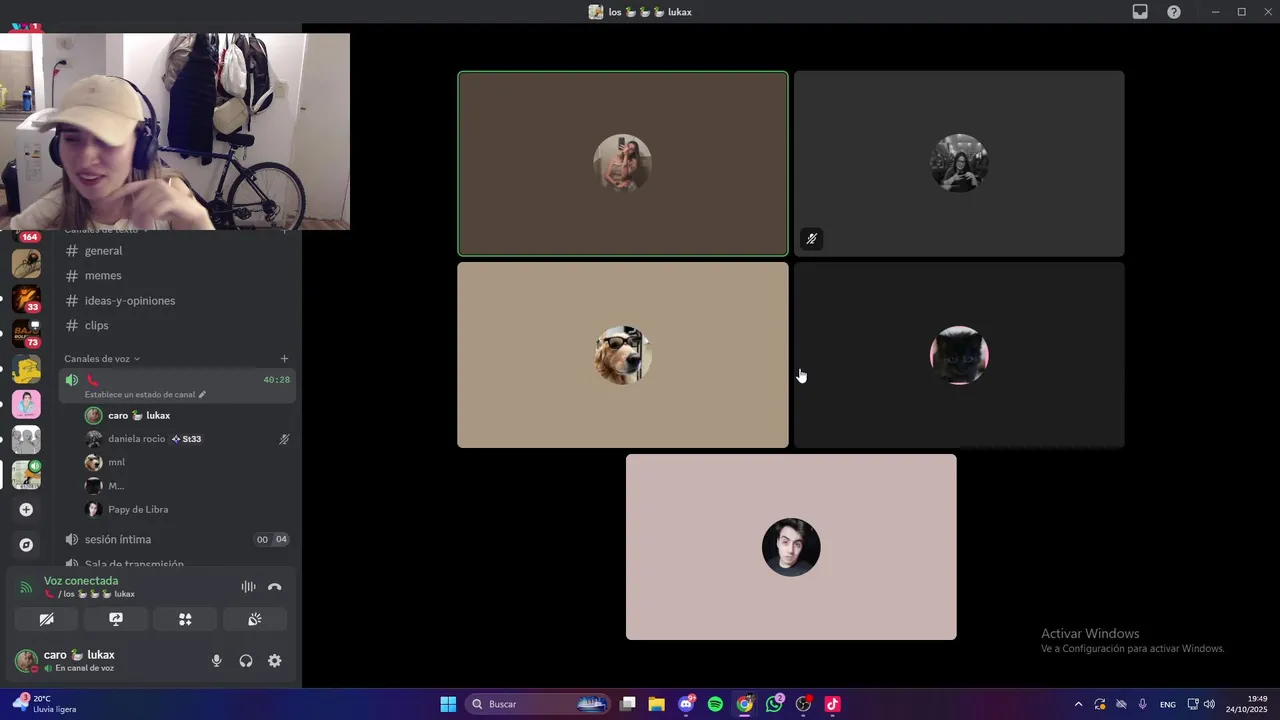This screenshot has width=1280, height=720.
Task: Click the taskbar Buscar search box
Action: point(538,704)
